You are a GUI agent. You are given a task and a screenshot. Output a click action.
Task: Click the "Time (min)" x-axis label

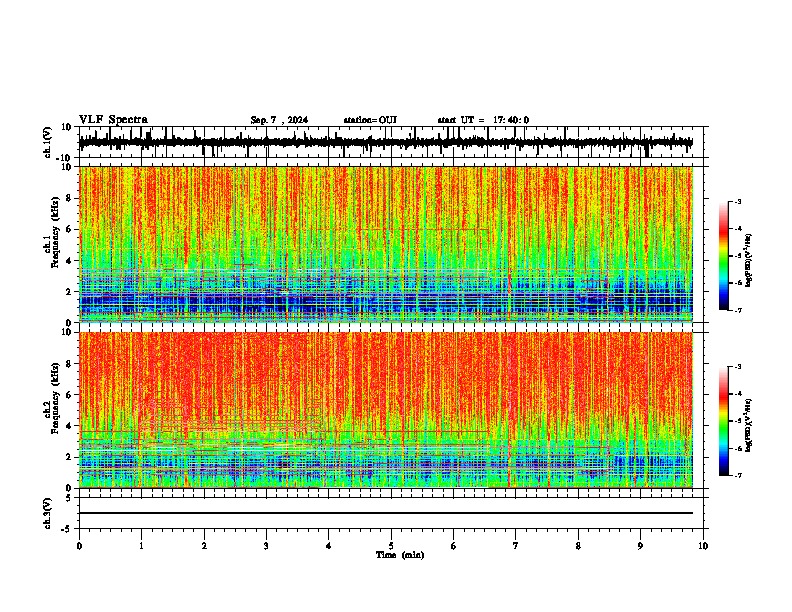pyautogui.click(x=400, y=555)
